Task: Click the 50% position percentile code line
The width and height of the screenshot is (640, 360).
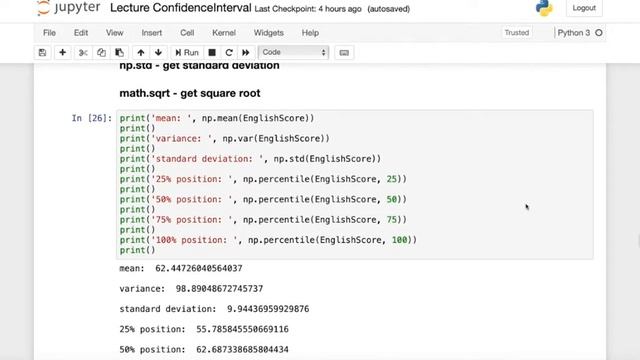Action: [263, 199]
